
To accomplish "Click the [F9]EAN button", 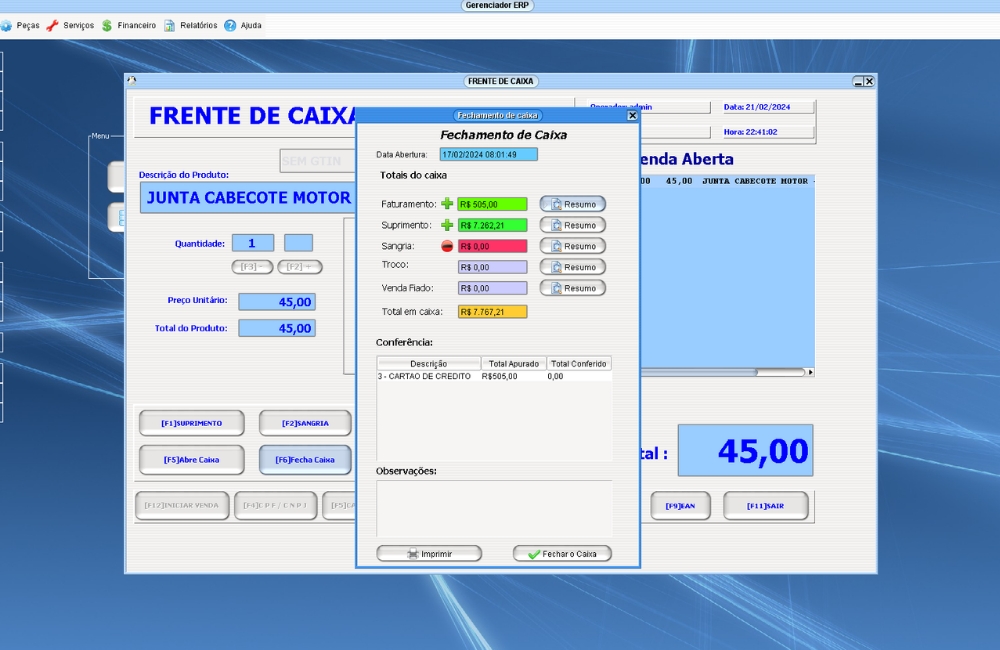I will pyautogui.click(x=680, y=506).
